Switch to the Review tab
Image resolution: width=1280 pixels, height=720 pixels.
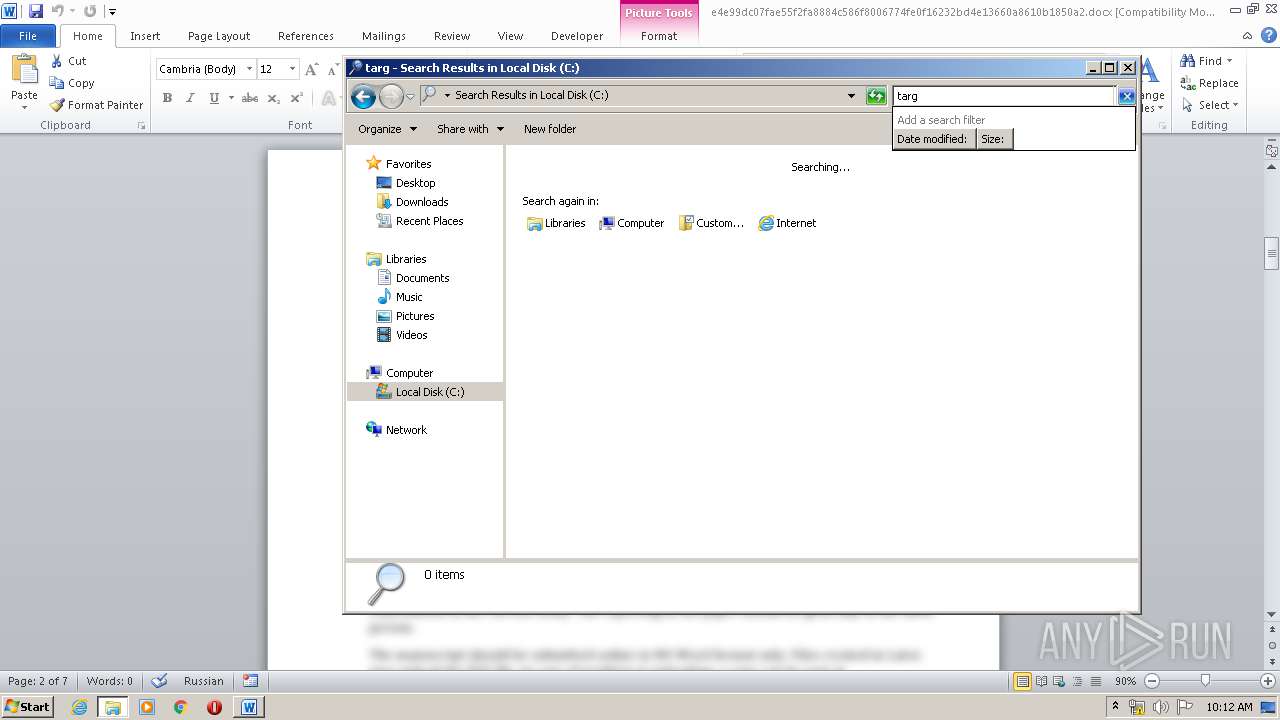coord(452,36)
